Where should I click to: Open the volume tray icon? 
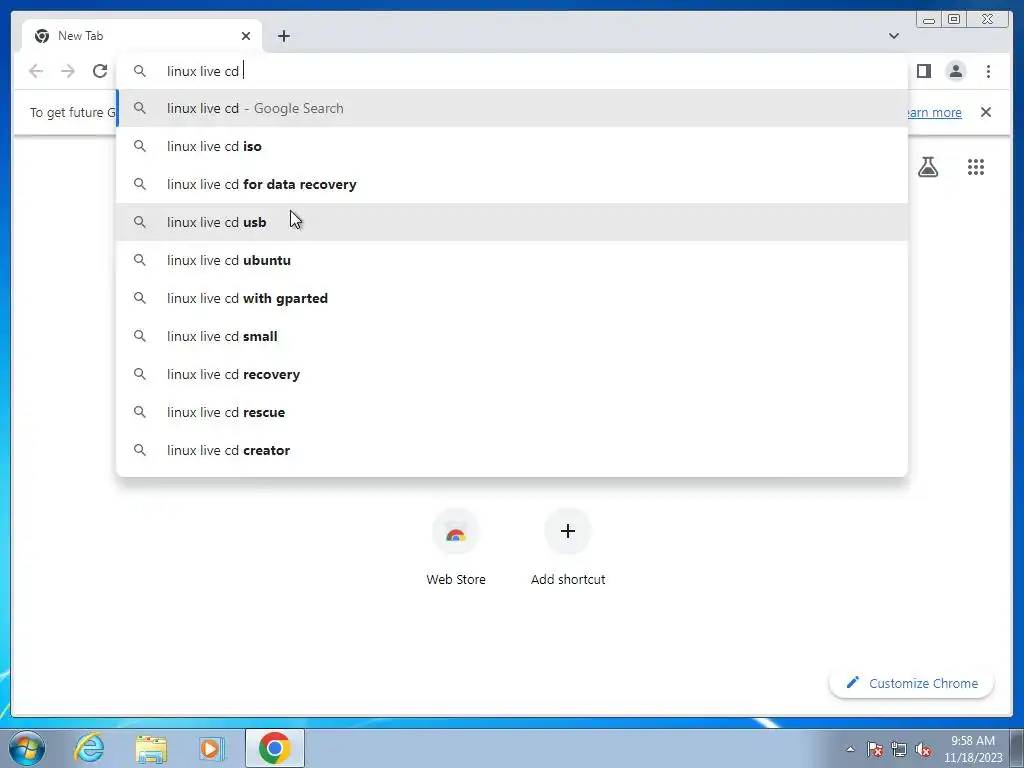click(x=923, y=749)
